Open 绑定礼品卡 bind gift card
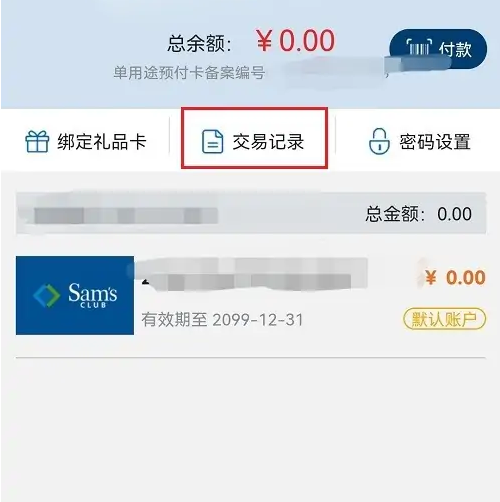Screen dimensions: 500x502 (x=86, y=142)
